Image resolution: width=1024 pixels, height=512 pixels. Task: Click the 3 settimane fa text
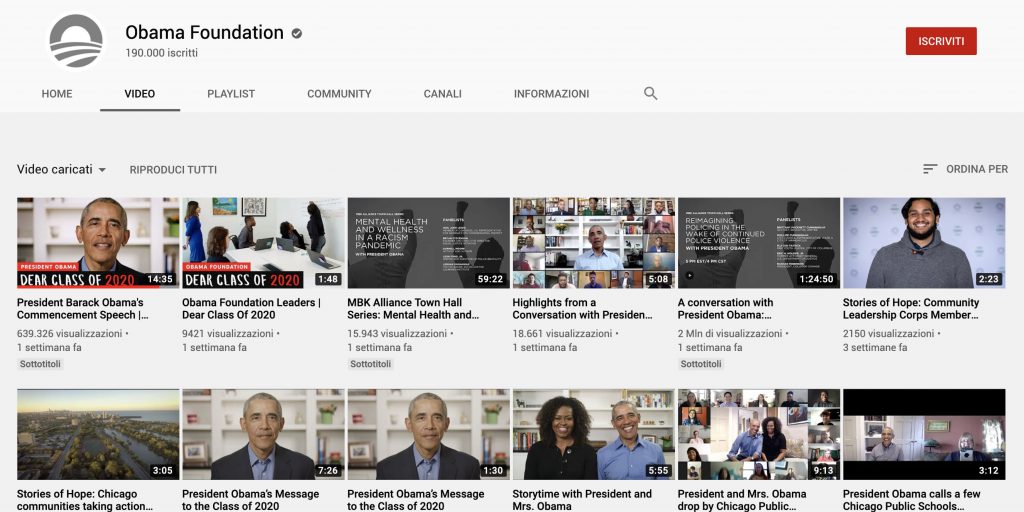[875, 347]
